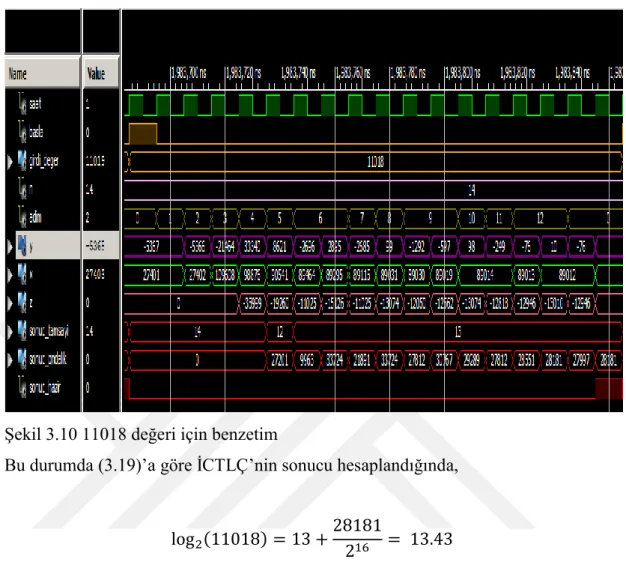Expand the girdi_deger bus
The height and width of the screenshot is (571, 626).
(10, 162)
